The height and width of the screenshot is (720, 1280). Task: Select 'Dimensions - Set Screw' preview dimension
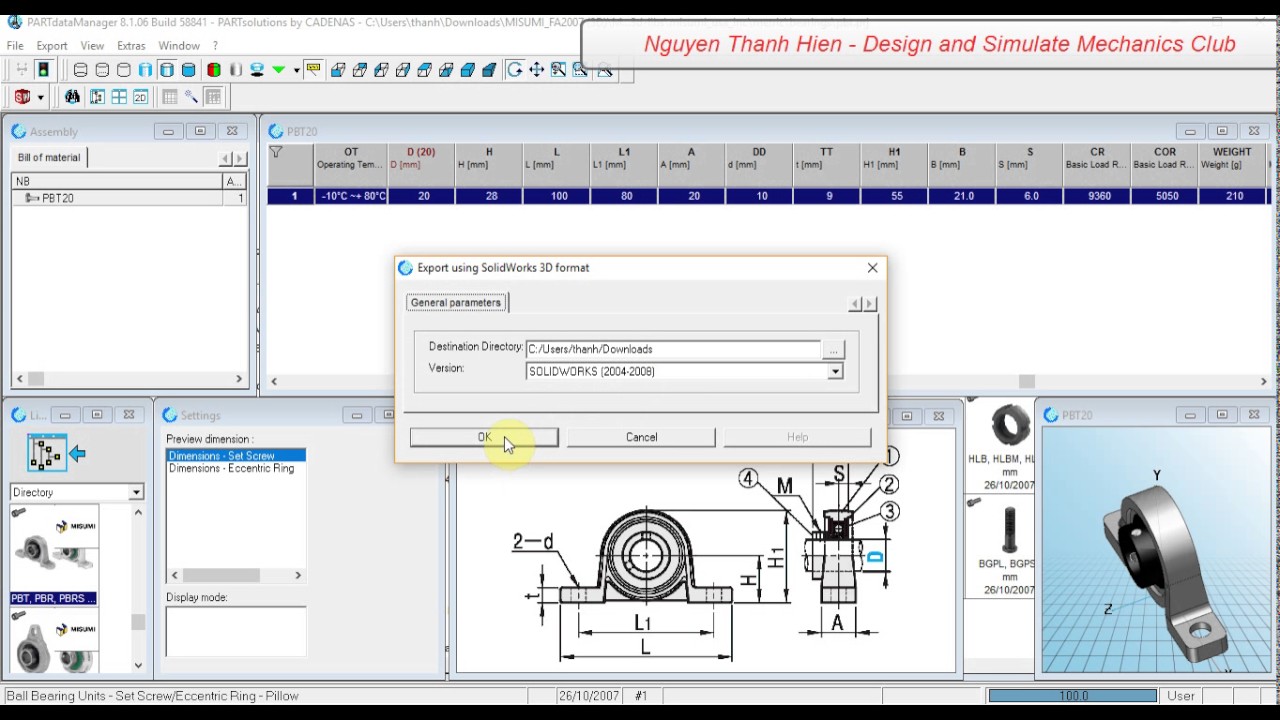pos(236,456)
